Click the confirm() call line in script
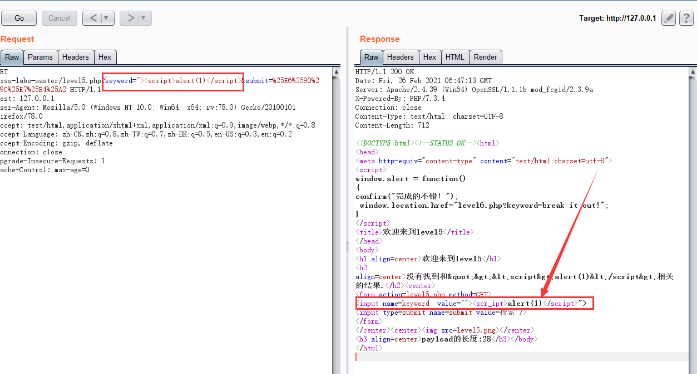The width and height of the screenshot is (697, 374). click(x=407, y=197)
